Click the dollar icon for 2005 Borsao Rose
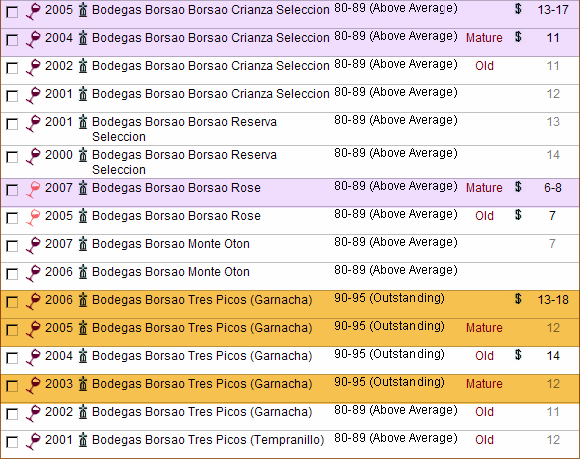 point(518,215)
